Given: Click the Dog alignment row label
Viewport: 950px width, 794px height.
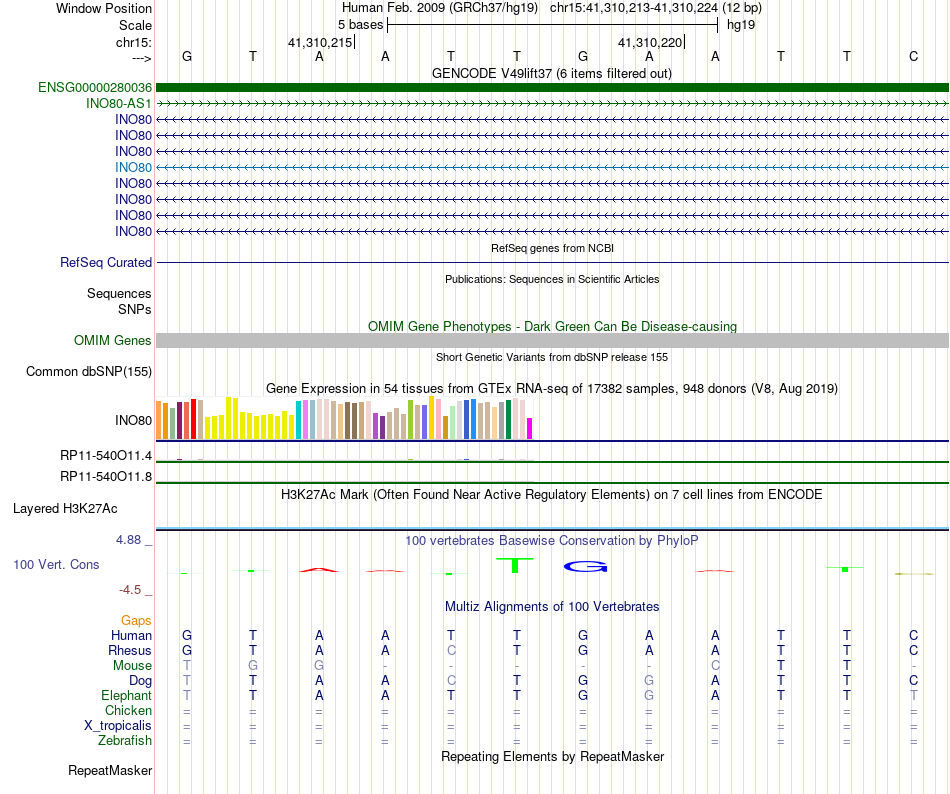Looking at the screenshot, I should [140, 681].
